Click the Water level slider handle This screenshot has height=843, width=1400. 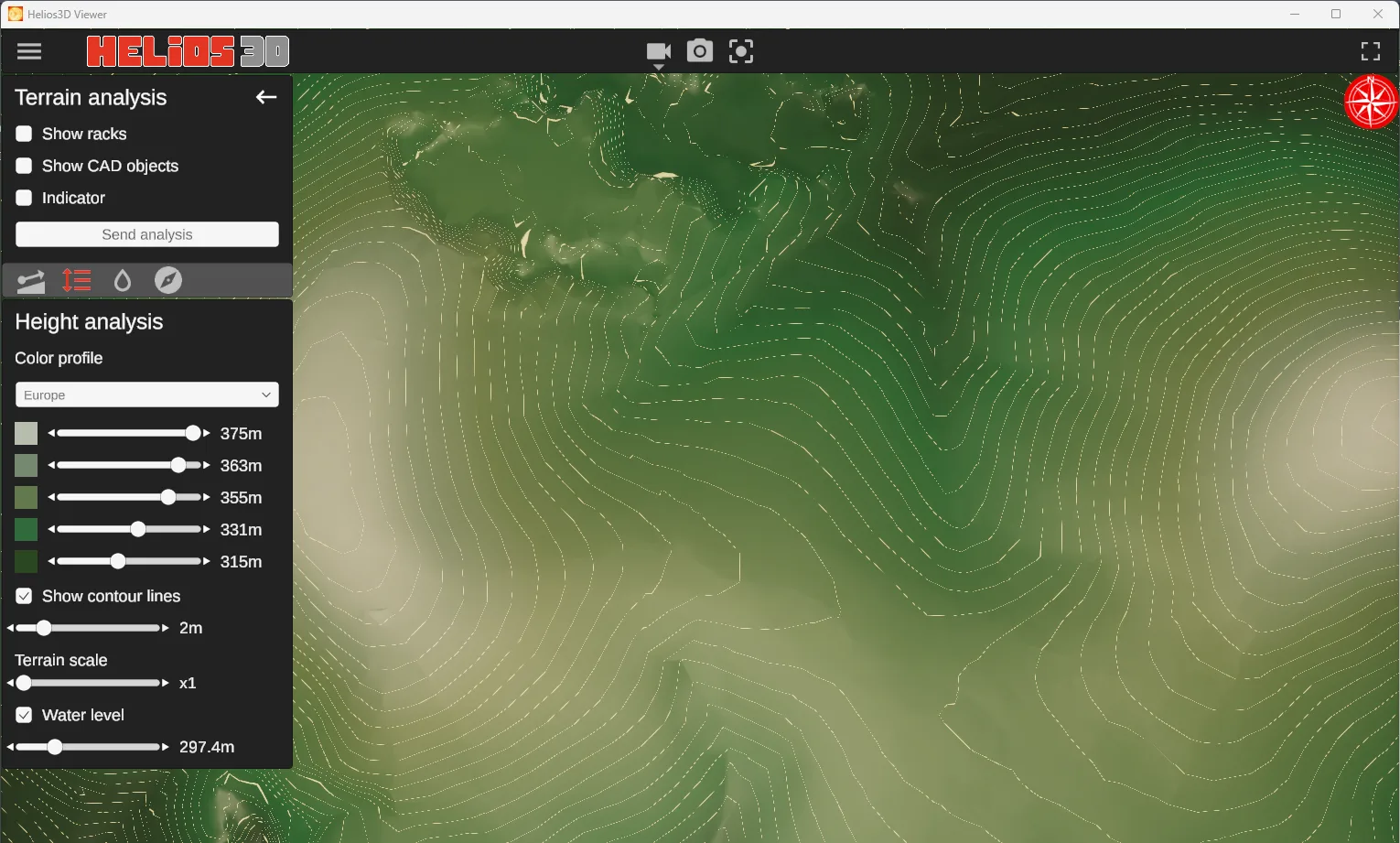[55, 747]
